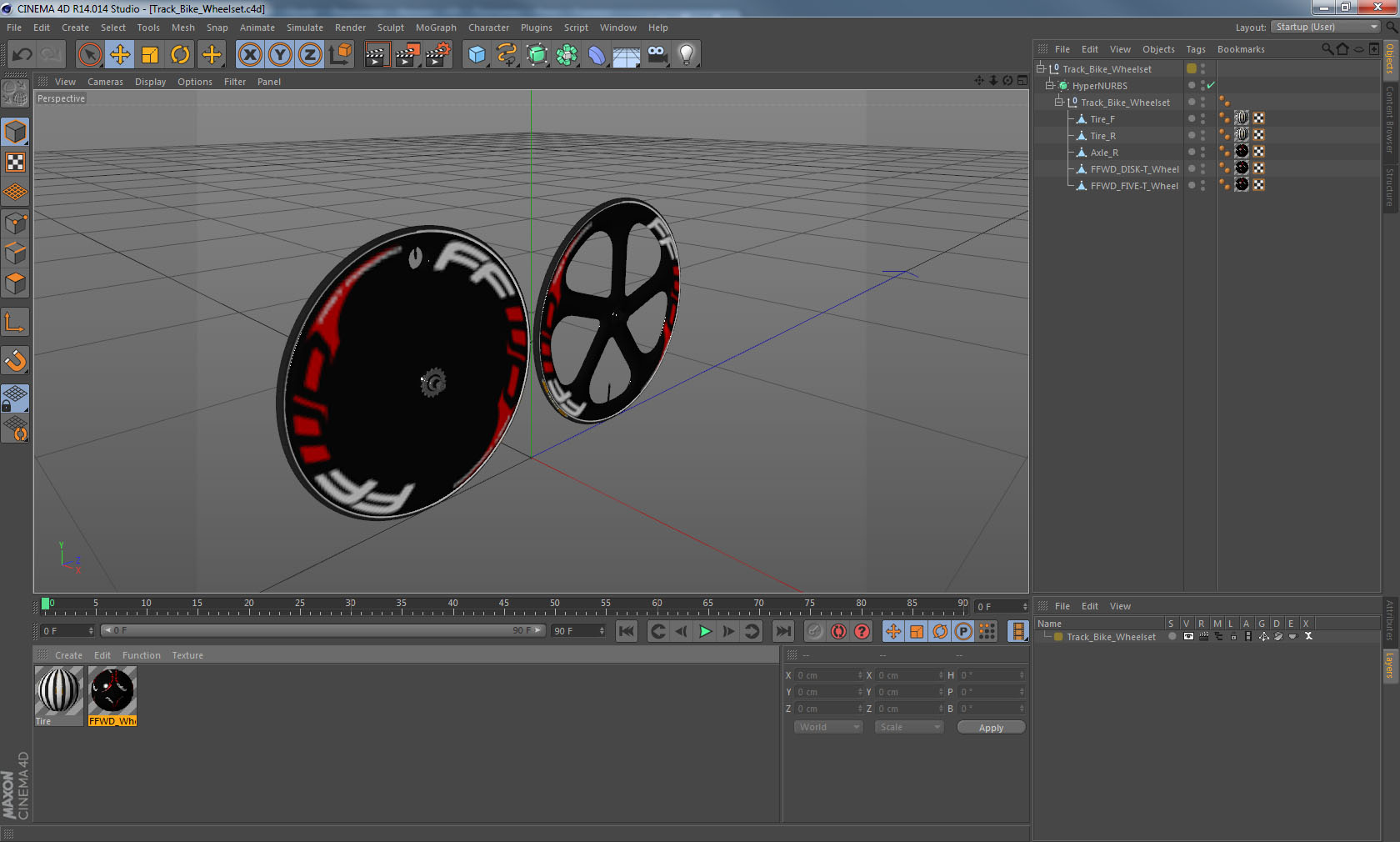This screenshot has height=842, width=1400.
Task: Open the Mesh menu
Action: 183,28
